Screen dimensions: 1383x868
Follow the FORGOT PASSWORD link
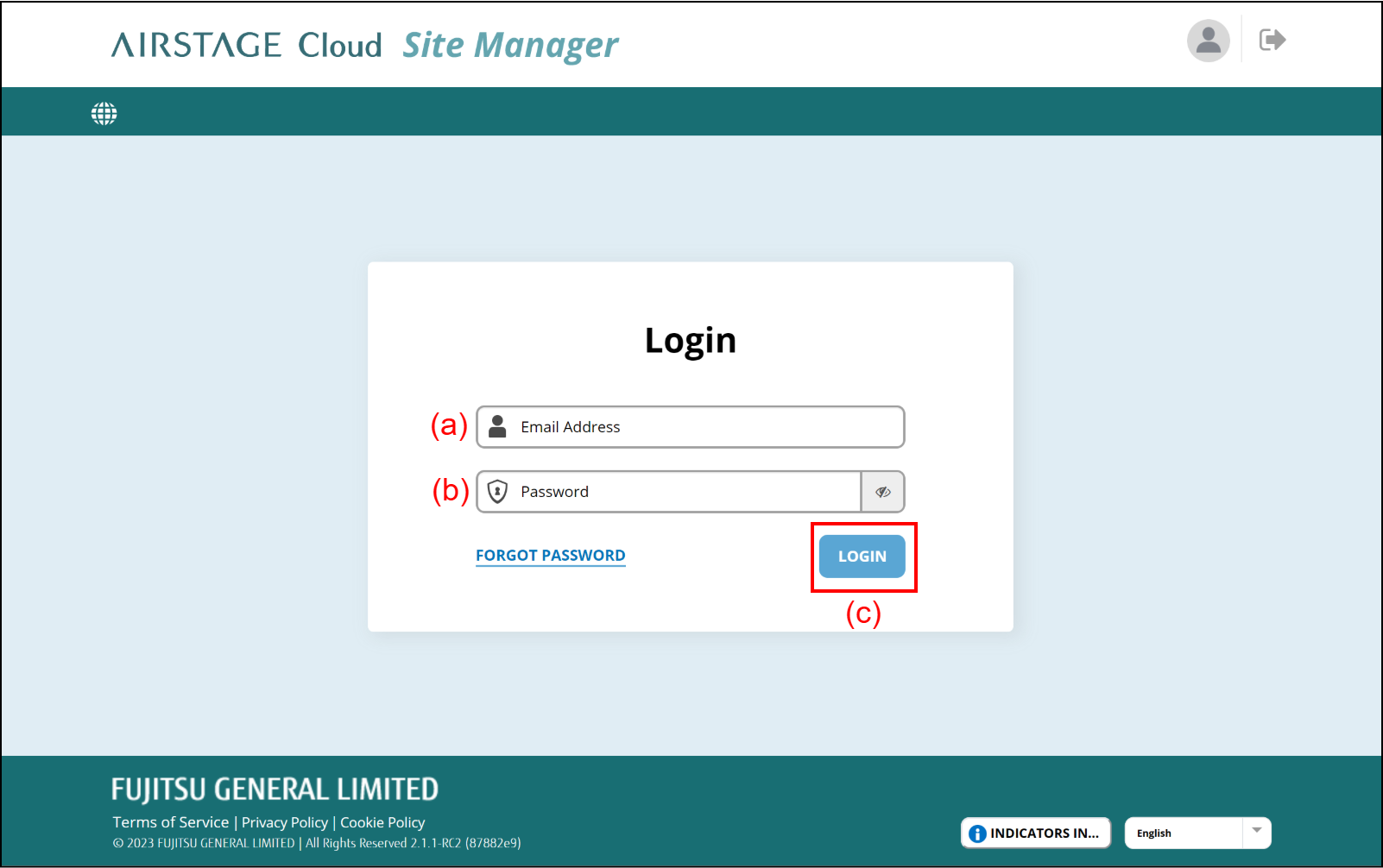point(550,556)
